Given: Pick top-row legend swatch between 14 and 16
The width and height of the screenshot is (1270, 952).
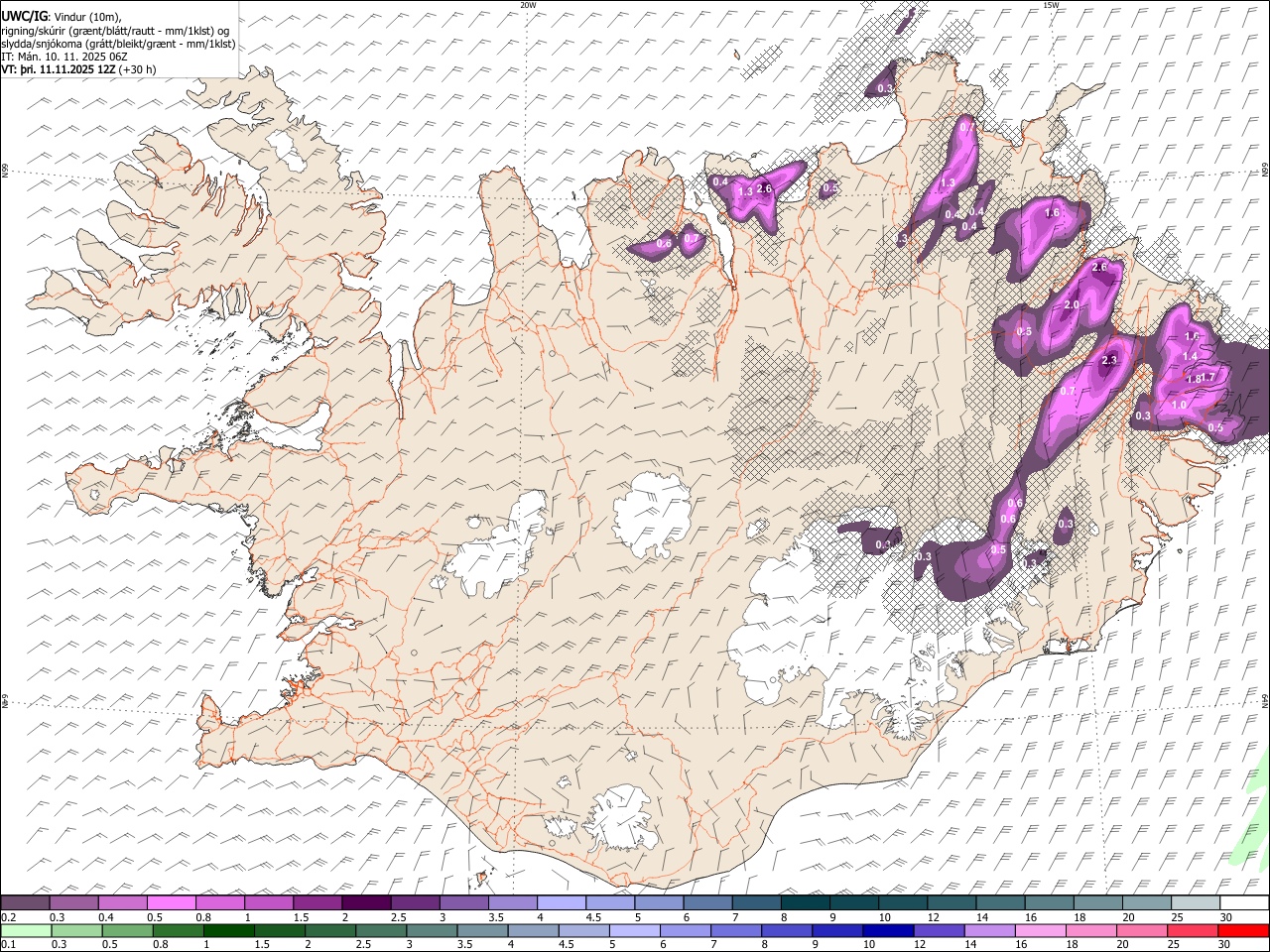Looking at the screenshot, I should pyautogui.click(x=1000, y=903).
